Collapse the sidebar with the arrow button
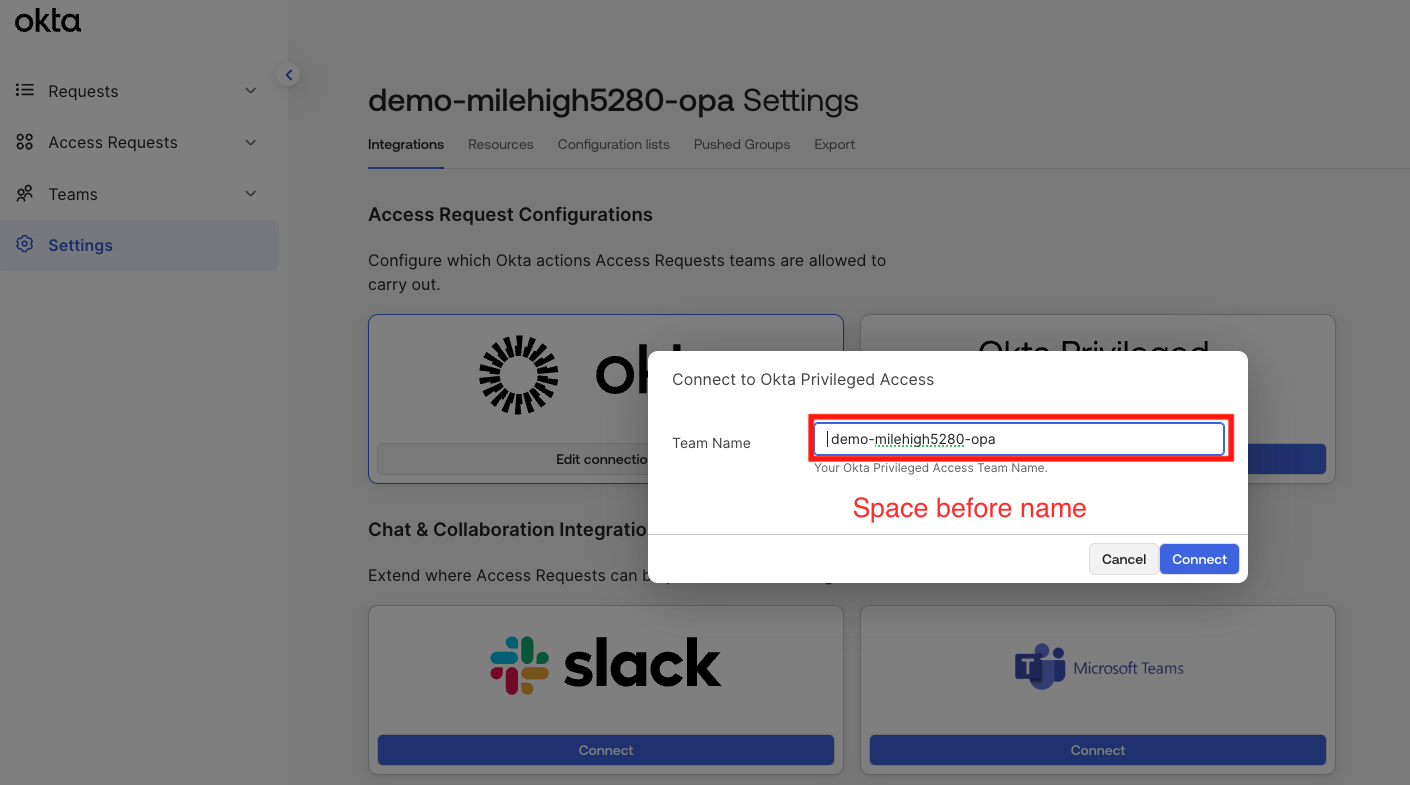 [288, 74]
